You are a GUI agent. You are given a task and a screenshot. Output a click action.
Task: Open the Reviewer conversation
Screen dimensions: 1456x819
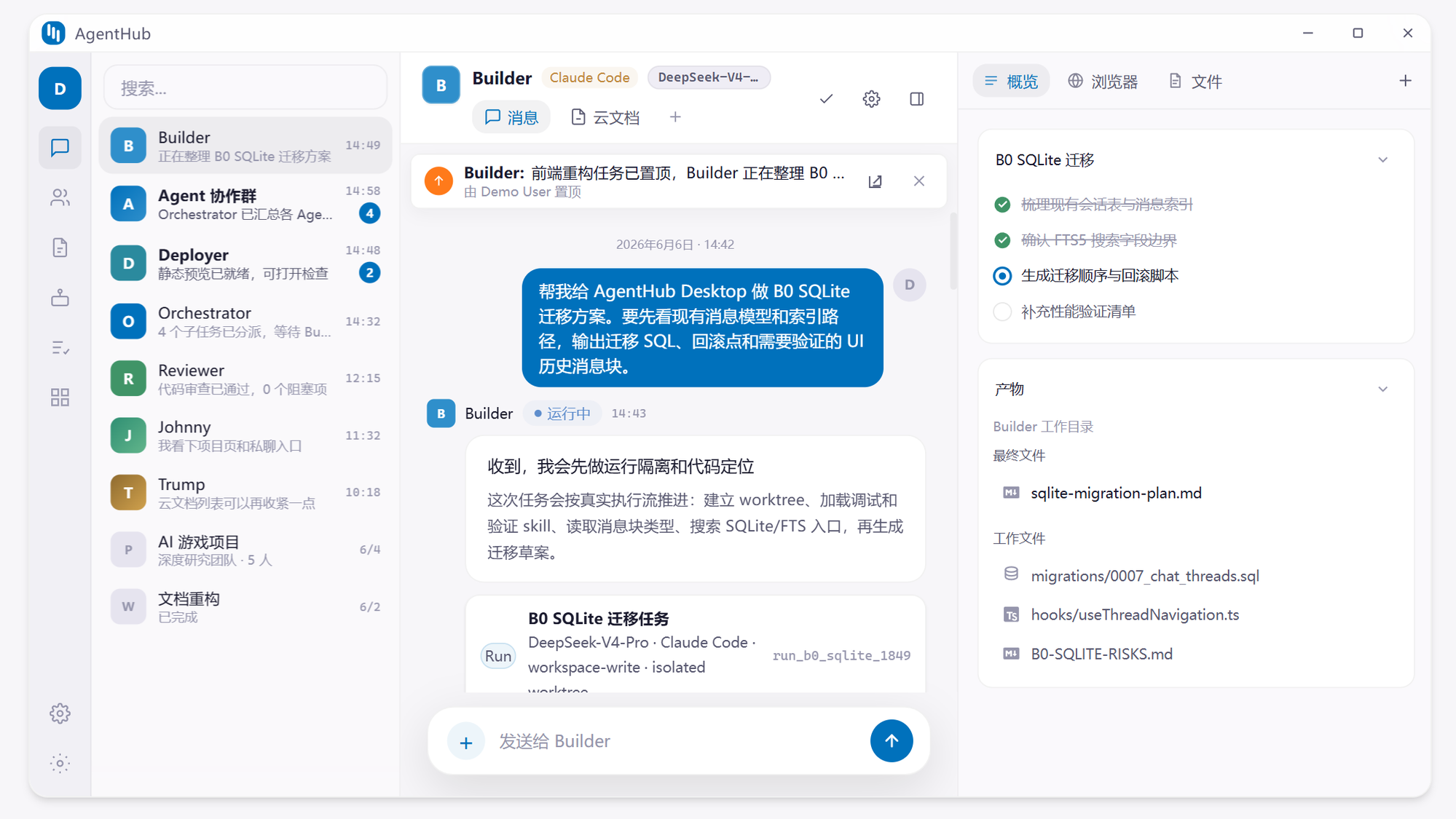245,379
